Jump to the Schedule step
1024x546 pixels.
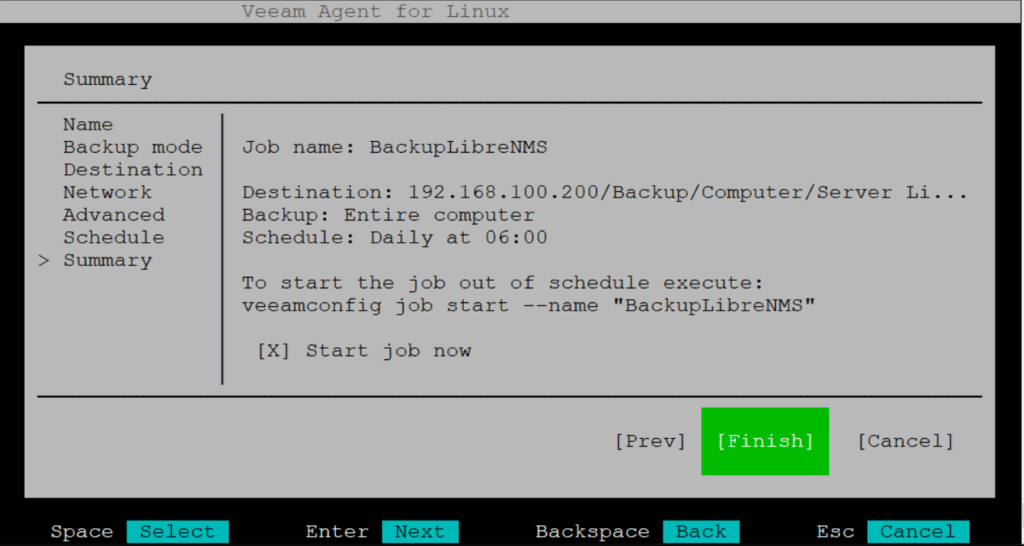114,238
